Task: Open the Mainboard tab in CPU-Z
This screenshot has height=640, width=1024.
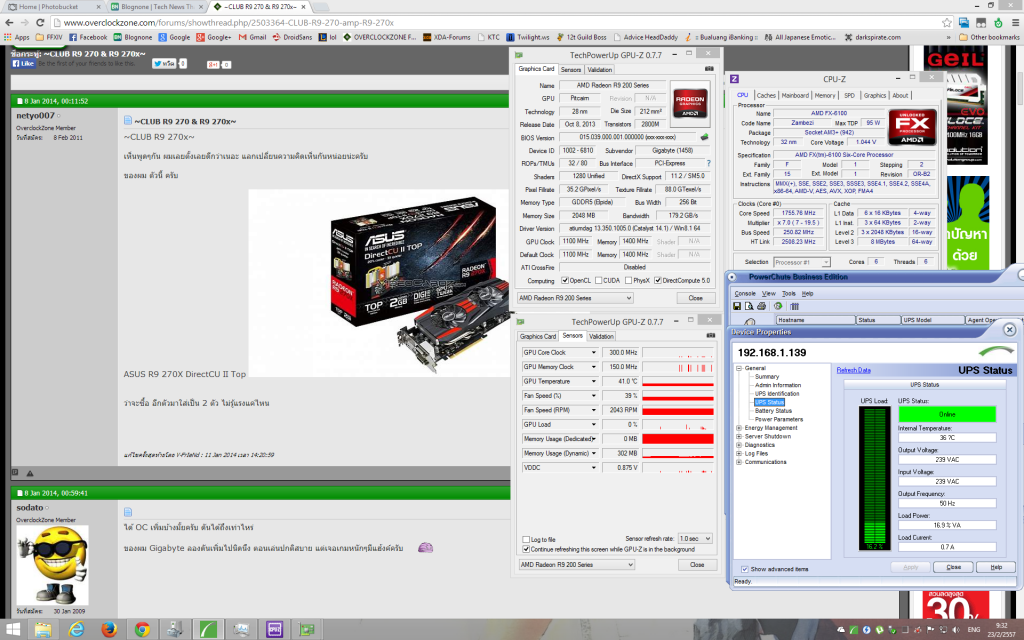Action: point(795,95)
